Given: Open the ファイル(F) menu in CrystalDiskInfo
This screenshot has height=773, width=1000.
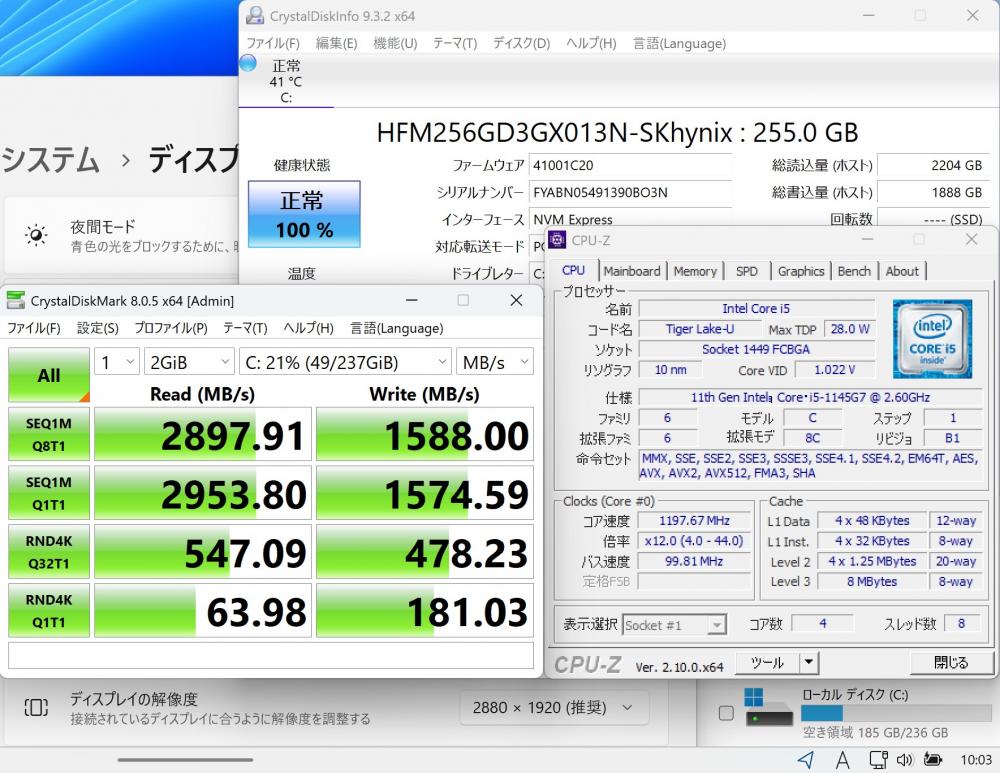Looking at the screenshot, I should (x=273, y=43).
